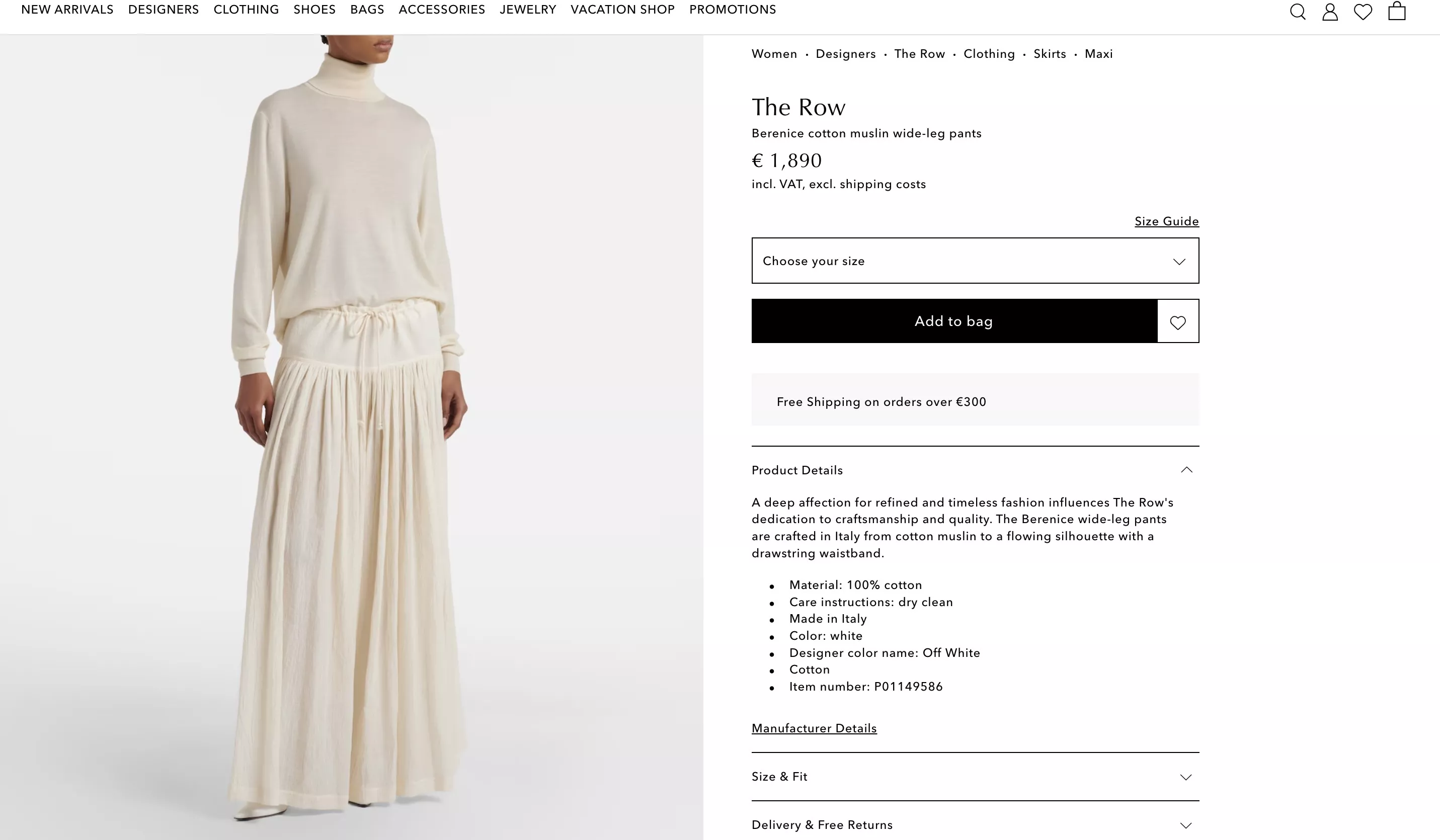Expand Delivery & Free Returns section
The width and height of the screenshot is (1440, 840).
point(975,824)
